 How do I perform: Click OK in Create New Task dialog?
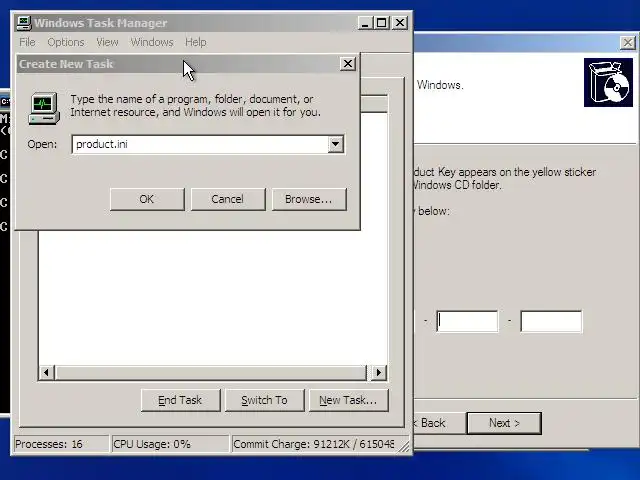tap(147, 199)
